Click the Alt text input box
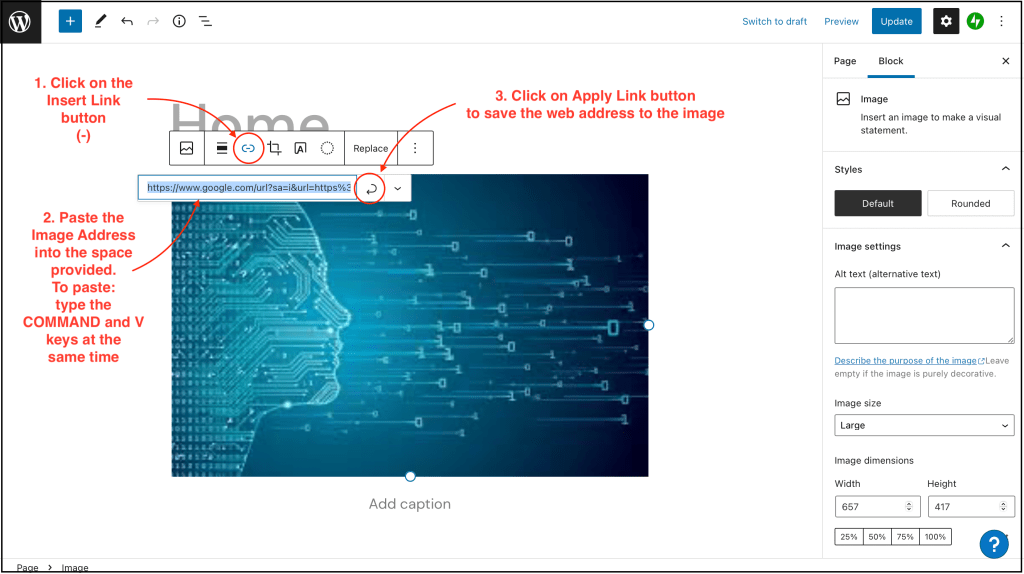Screen dimensions: 1024x574 pyautogui.click(x=924, y=315)
